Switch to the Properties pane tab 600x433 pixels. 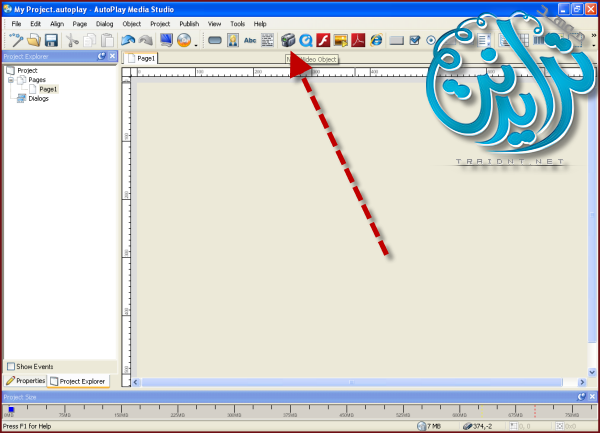tap(26, 381)
